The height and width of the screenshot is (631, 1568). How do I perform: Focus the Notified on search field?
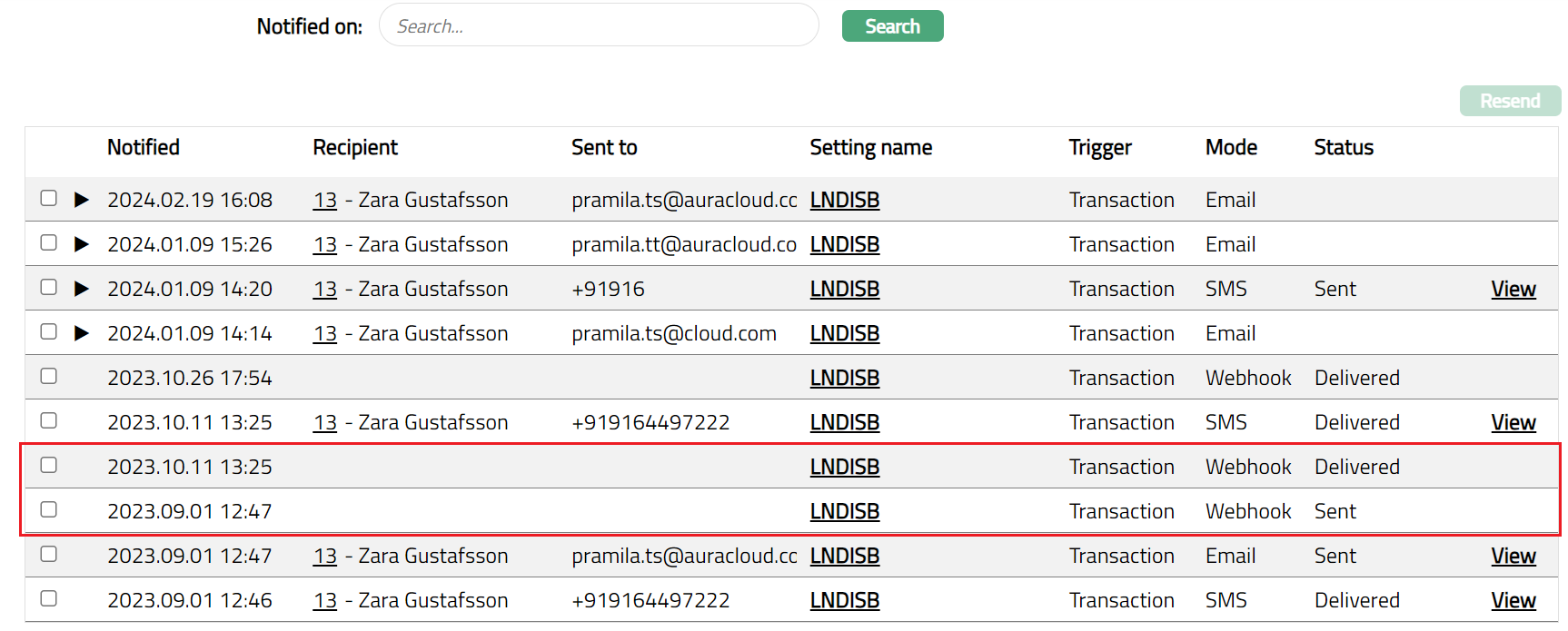tap(598, 26)
